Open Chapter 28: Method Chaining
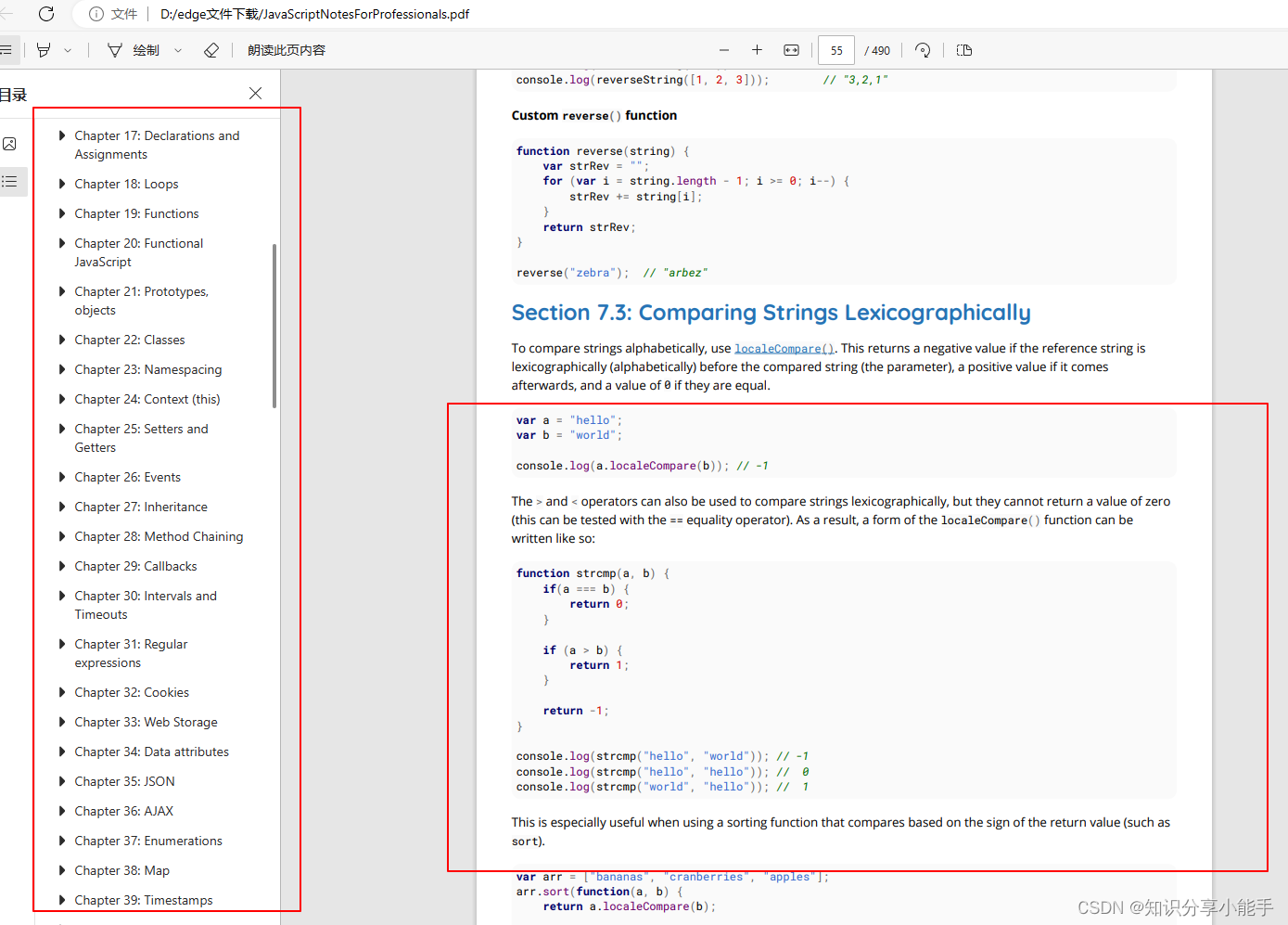The image size is (1288, 925). coord(159,536)
